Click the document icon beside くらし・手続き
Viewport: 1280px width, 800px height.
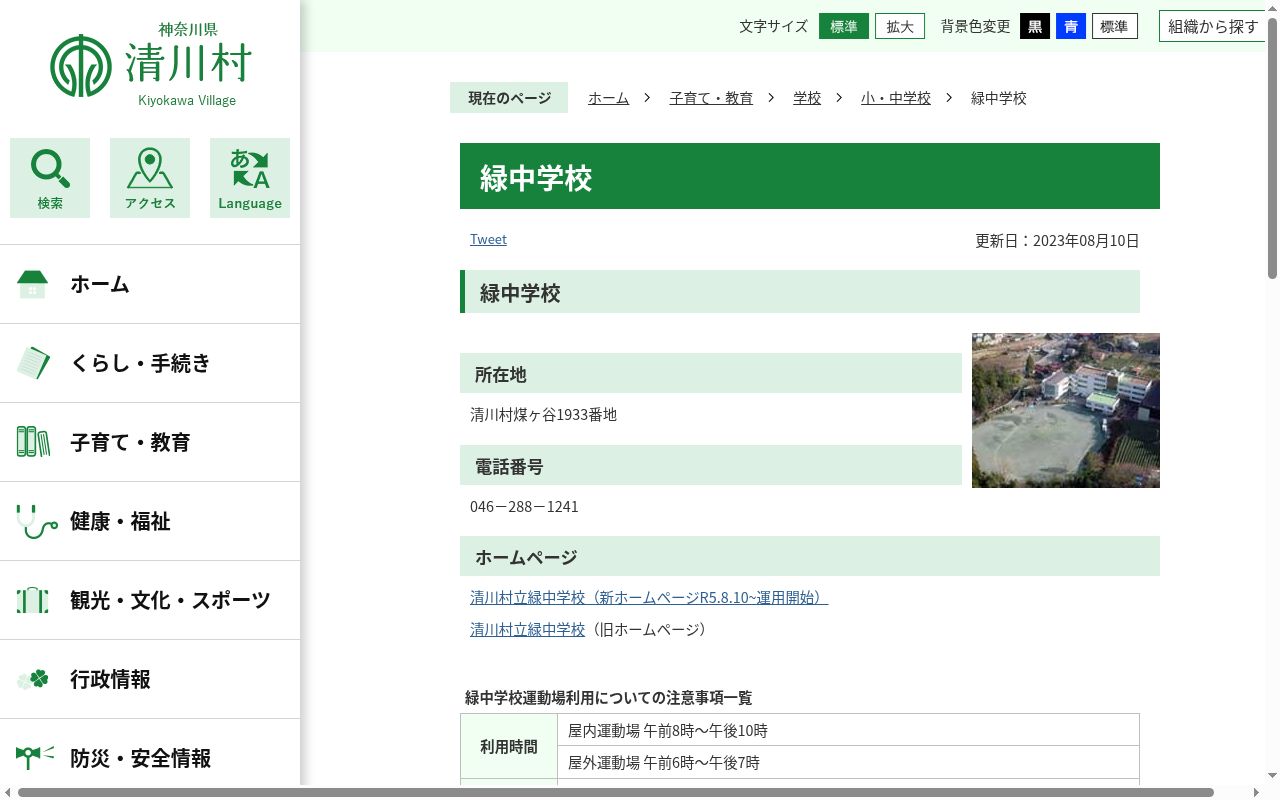(33, 363)
